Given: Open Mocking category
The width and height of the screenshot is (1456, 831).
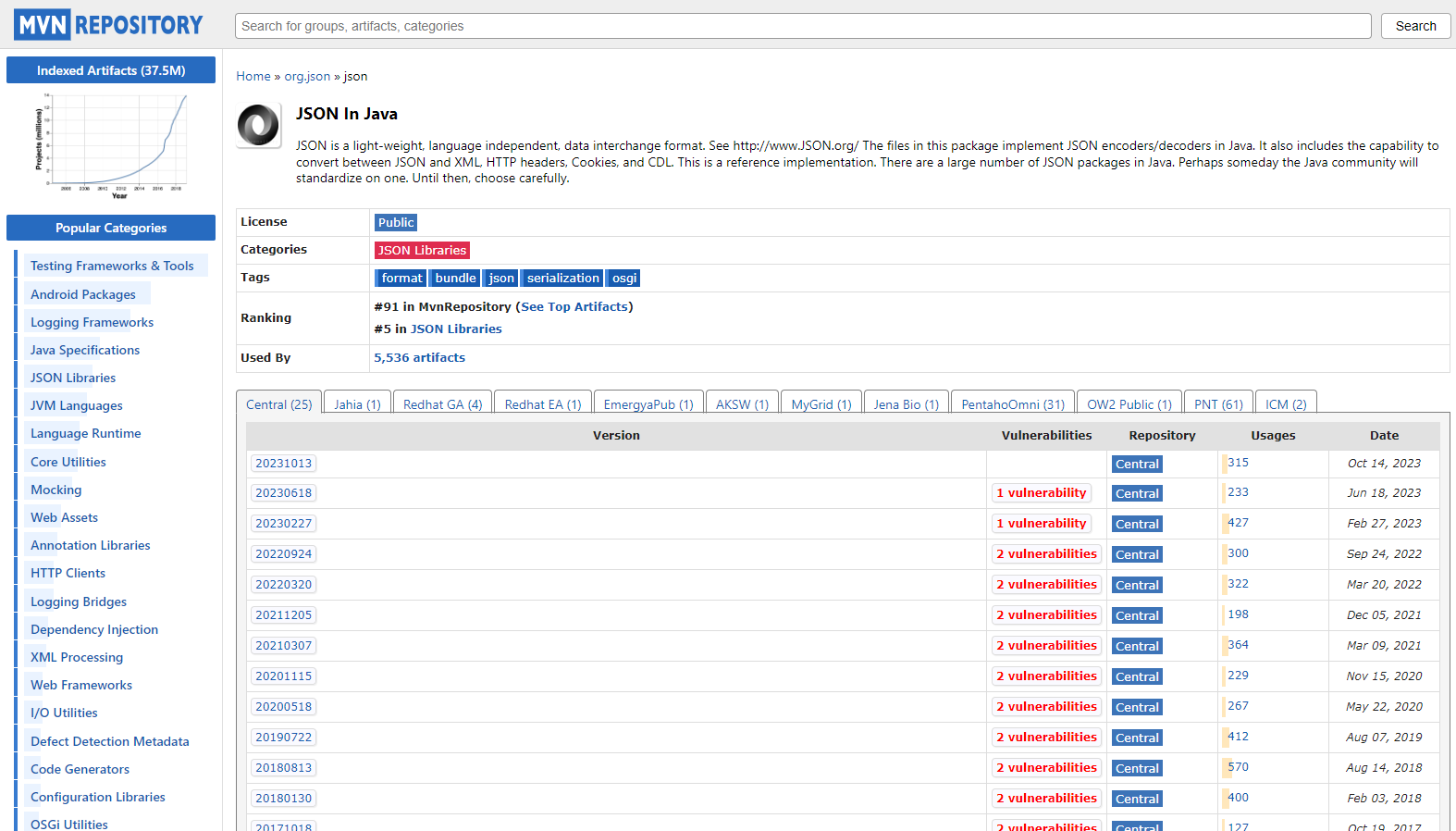Looking at the screenshot, I should click(x=56, y=490).
